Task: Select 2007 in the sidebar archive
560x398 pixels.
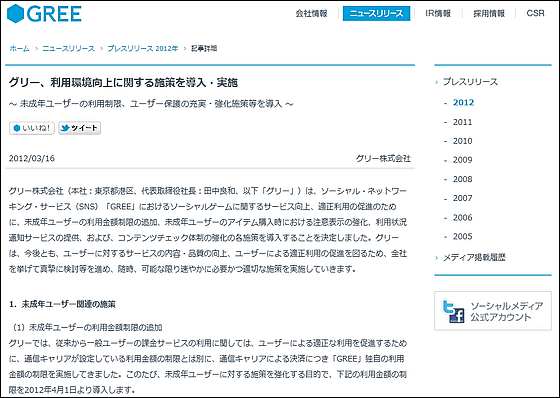Action: pyautogui.click(x=462, y=198)
